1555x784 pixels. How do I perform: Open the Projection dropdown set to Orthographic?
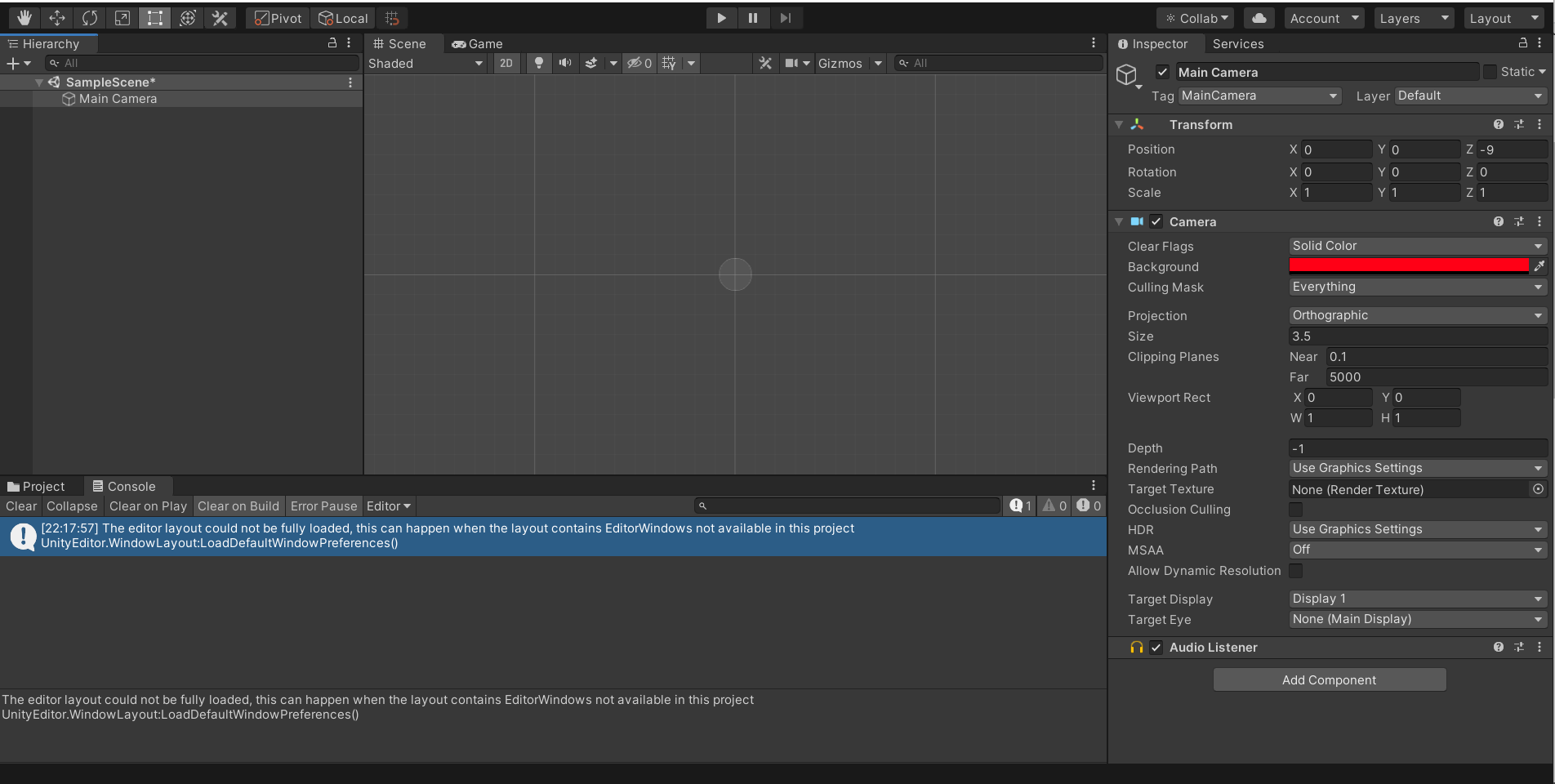1417,315
